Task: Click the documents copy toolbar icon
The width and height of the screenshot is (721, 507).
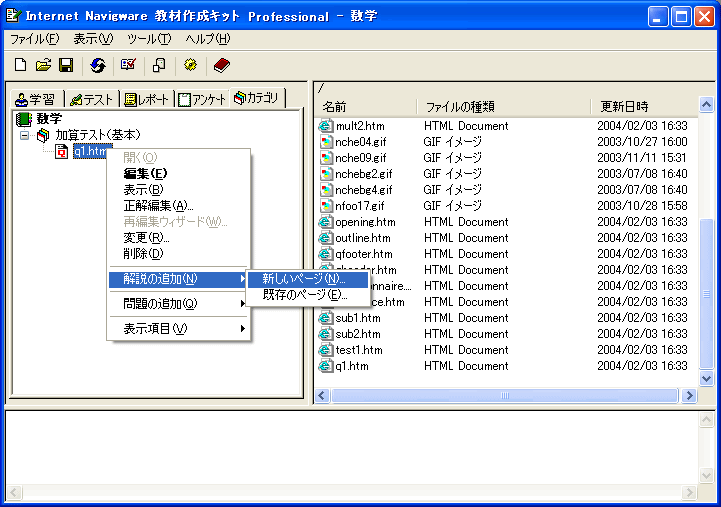Action: point(159,65)
